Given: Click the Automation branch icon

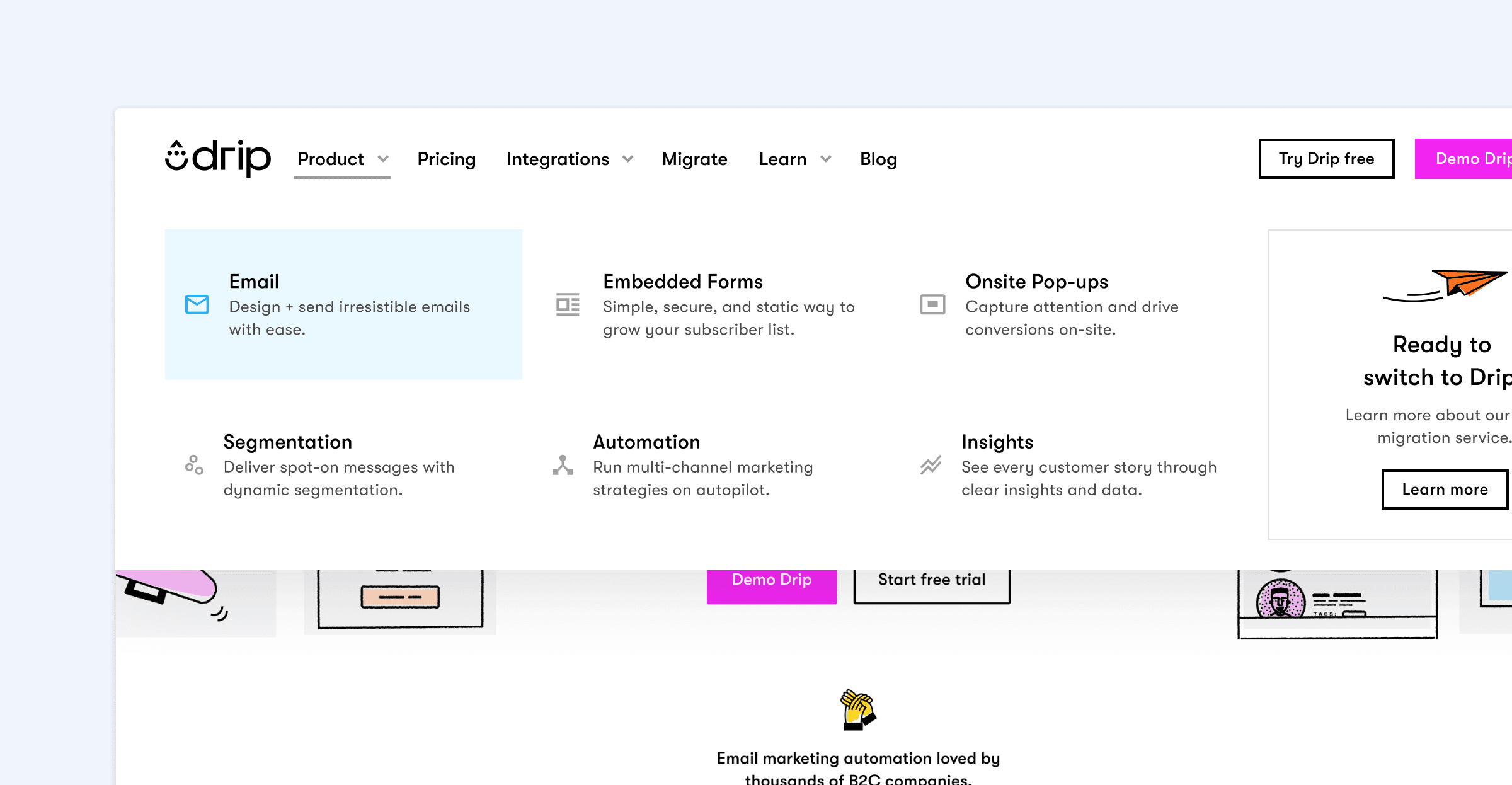Looking at the screenshot, I should click(563, 465).
